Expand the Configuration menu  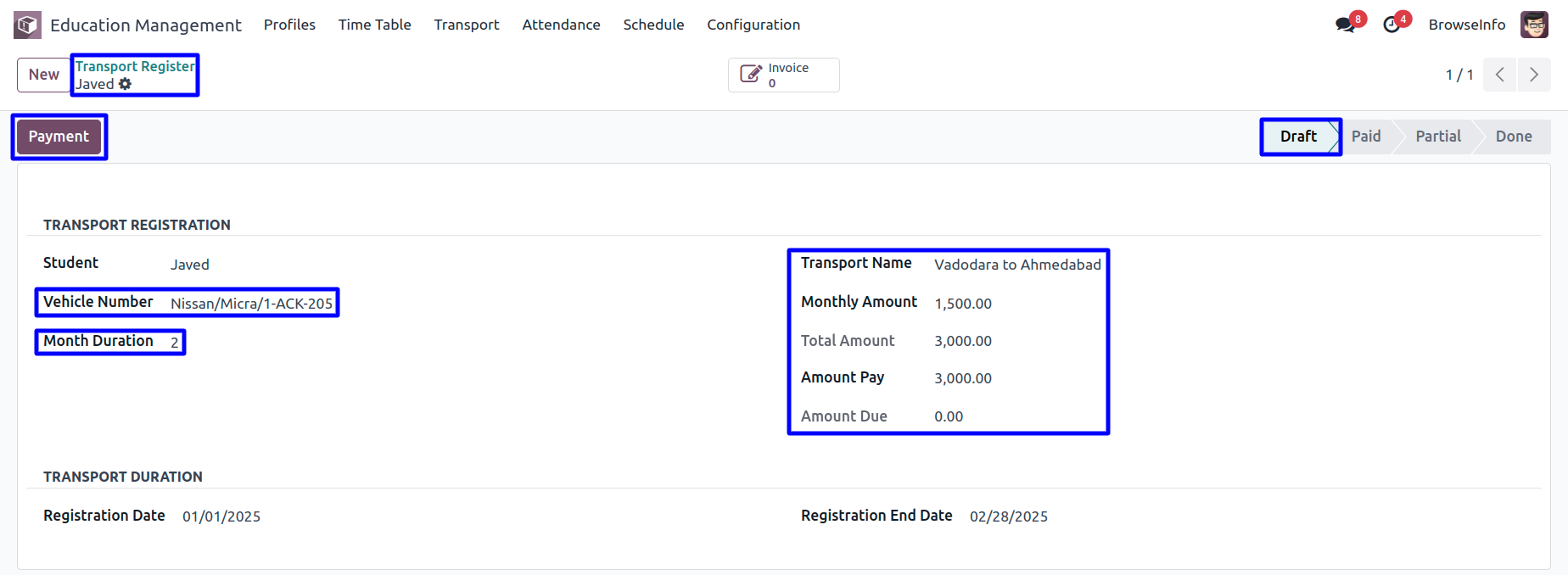[753, 25]
